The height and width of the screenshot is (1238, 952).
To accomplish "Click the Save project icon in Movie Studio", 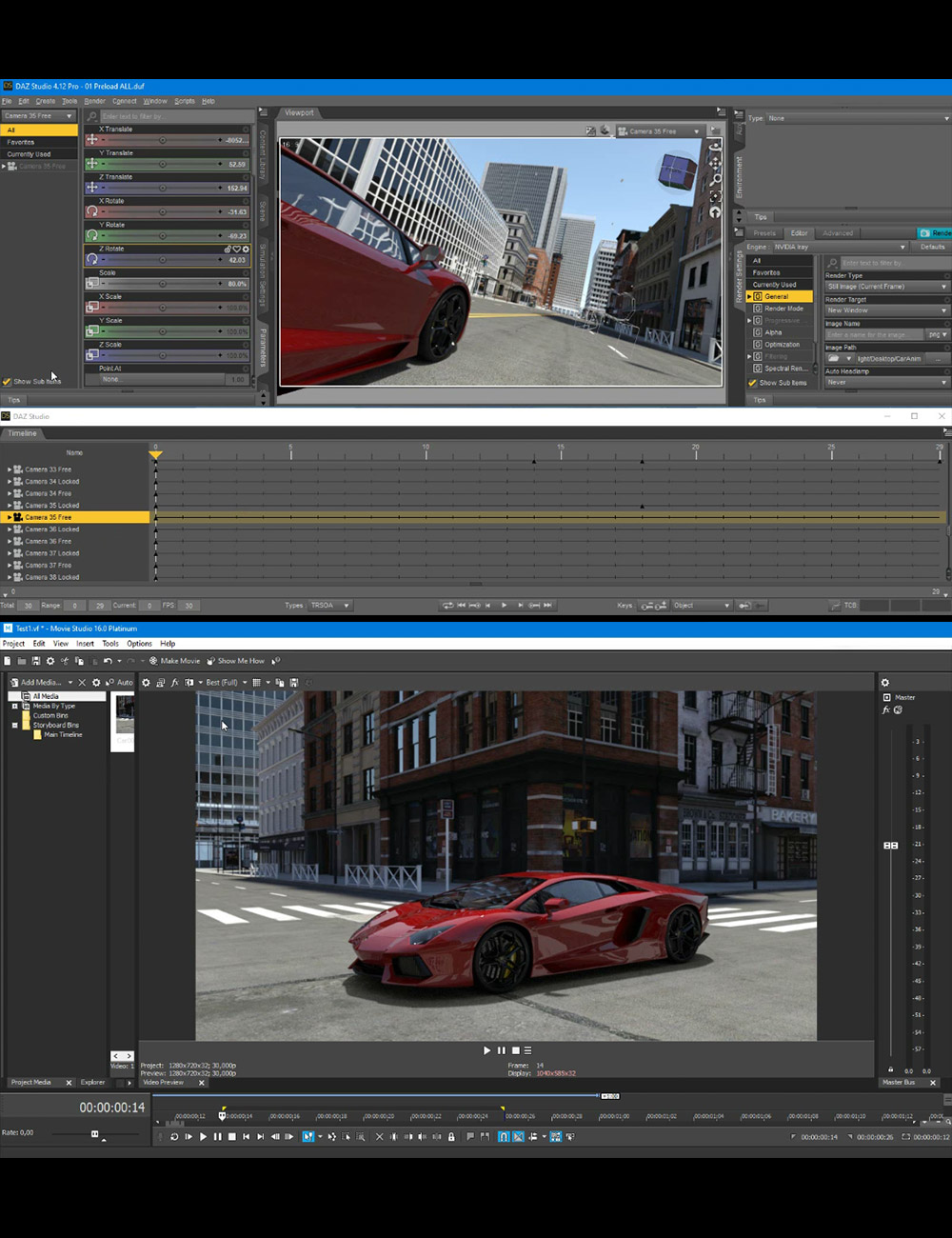I will pos(36,660).
